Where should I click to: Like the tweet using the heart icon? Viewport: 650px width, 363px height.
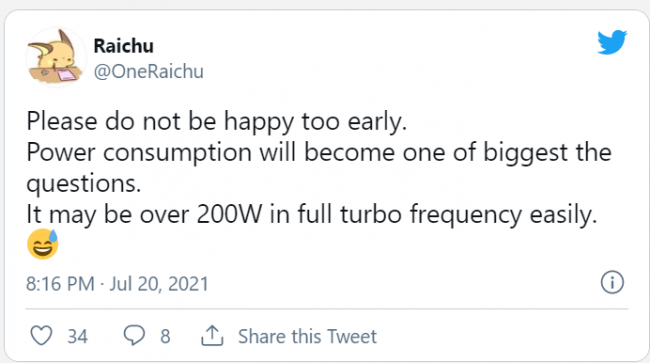click(x=41, y=335)
